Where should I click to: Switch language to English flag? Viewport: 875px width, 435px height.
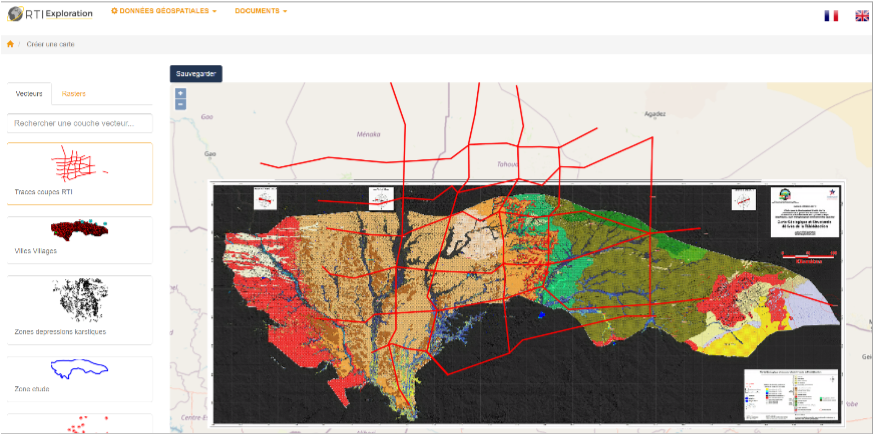[x=862, y=16]
